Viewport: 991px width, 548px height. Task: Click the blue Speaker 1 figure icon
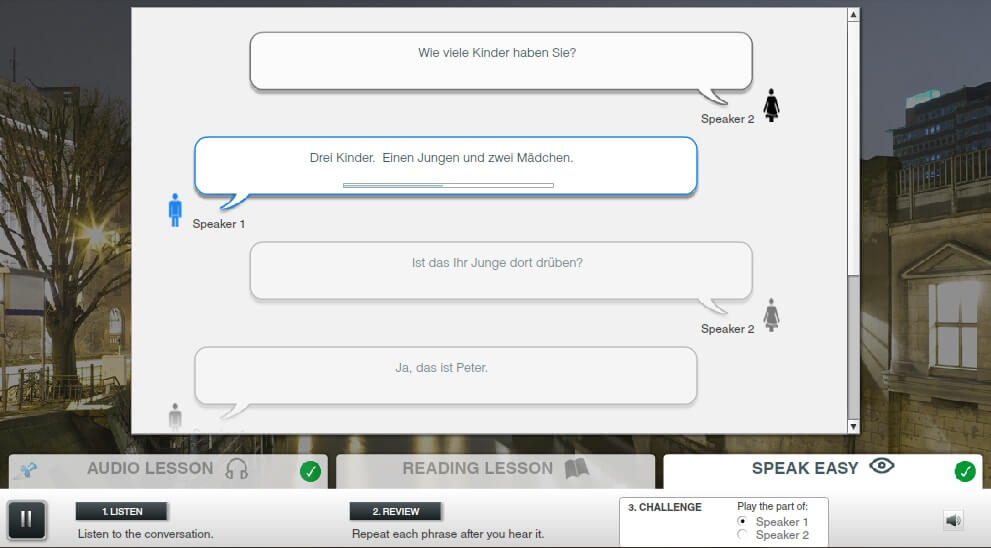175,210
